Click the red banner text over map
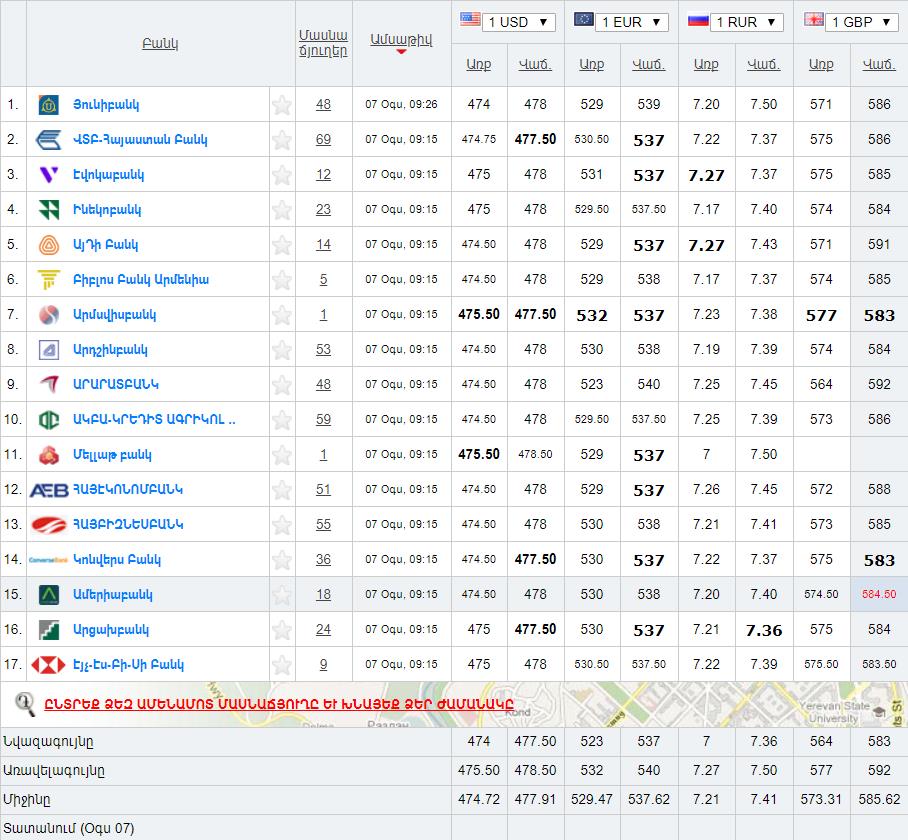Viewport: 908px width, 840px height. [285, 703]
